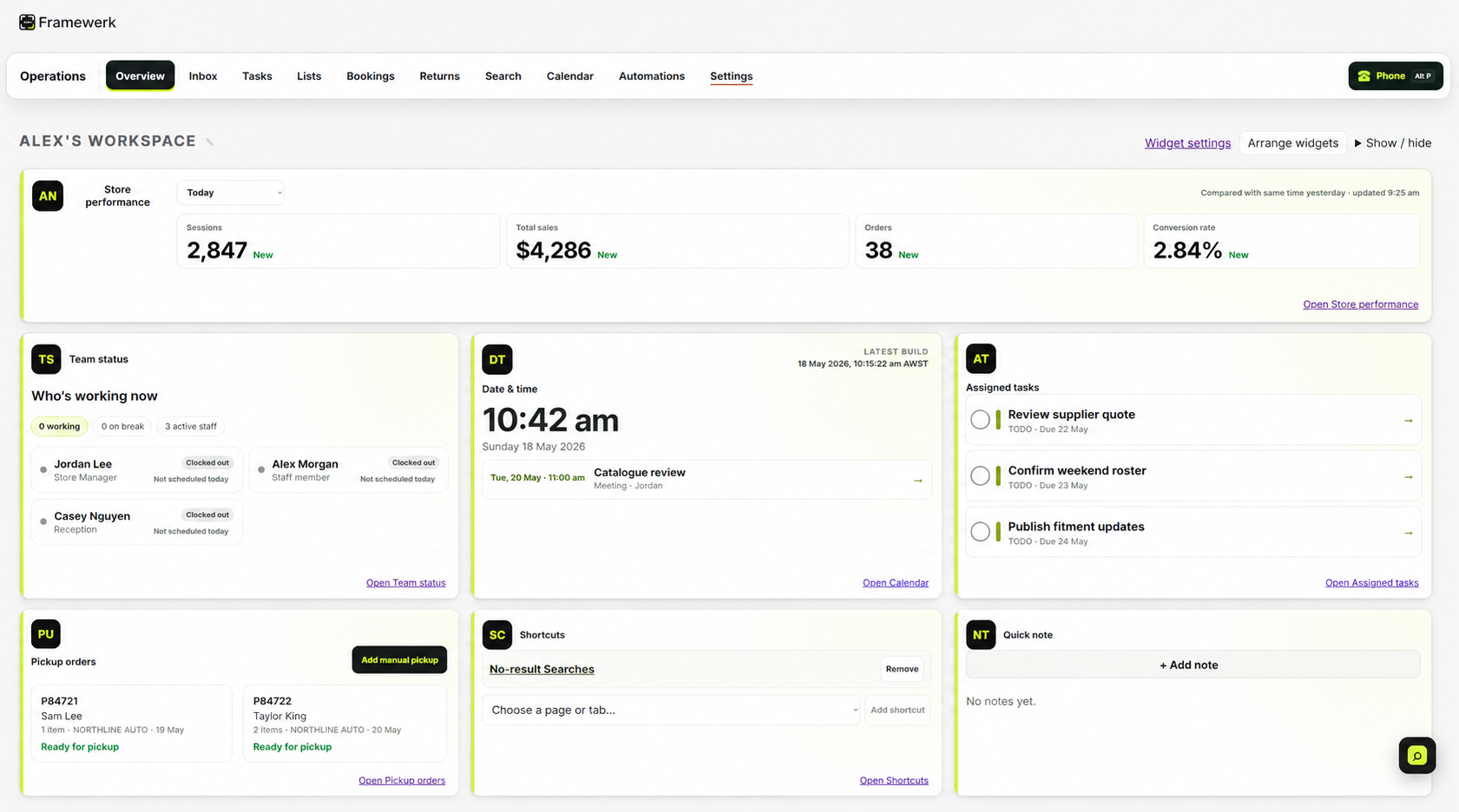Switch to the Bookings tab
1459x812 pixels.
pos(371,76)
